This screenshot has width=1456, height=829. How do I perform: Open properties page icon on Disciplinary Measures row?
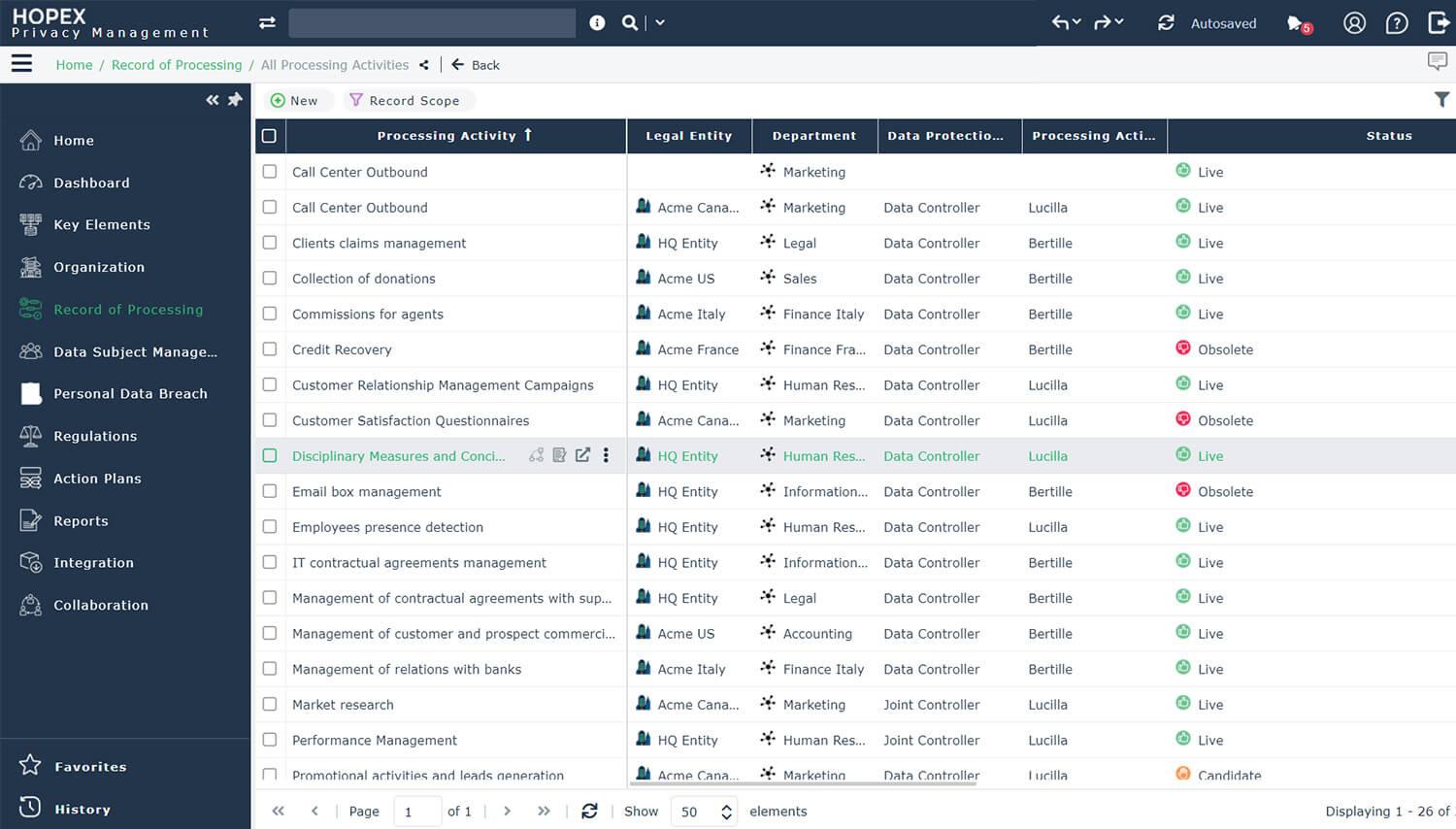[559, 455]
